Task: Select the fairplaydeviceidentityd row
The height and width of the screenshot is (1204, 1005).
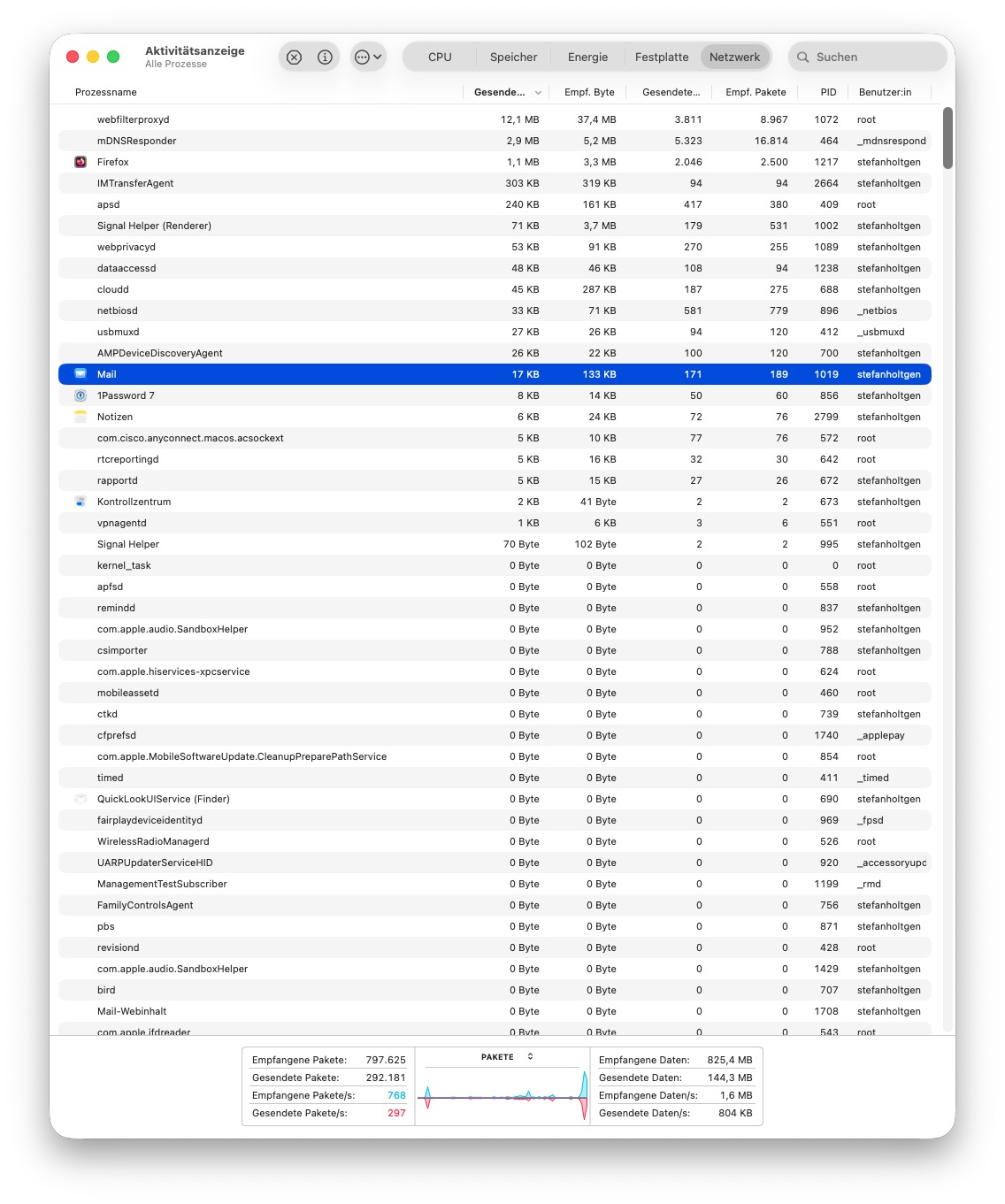Action: tap(495, 820)
